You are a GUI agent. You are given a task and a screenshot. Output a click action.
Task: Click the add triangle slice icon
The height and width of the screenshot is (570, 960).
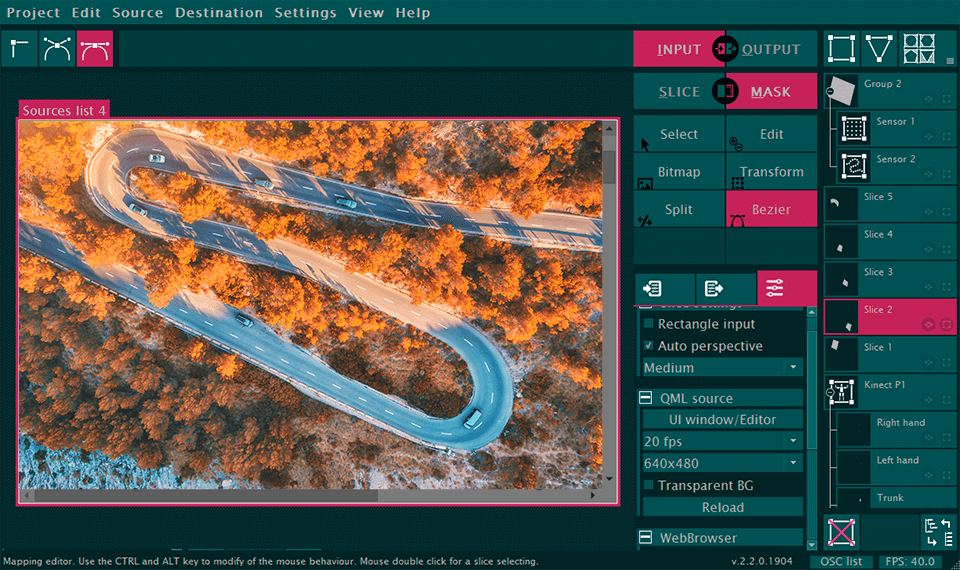click(x=879, y=48)
